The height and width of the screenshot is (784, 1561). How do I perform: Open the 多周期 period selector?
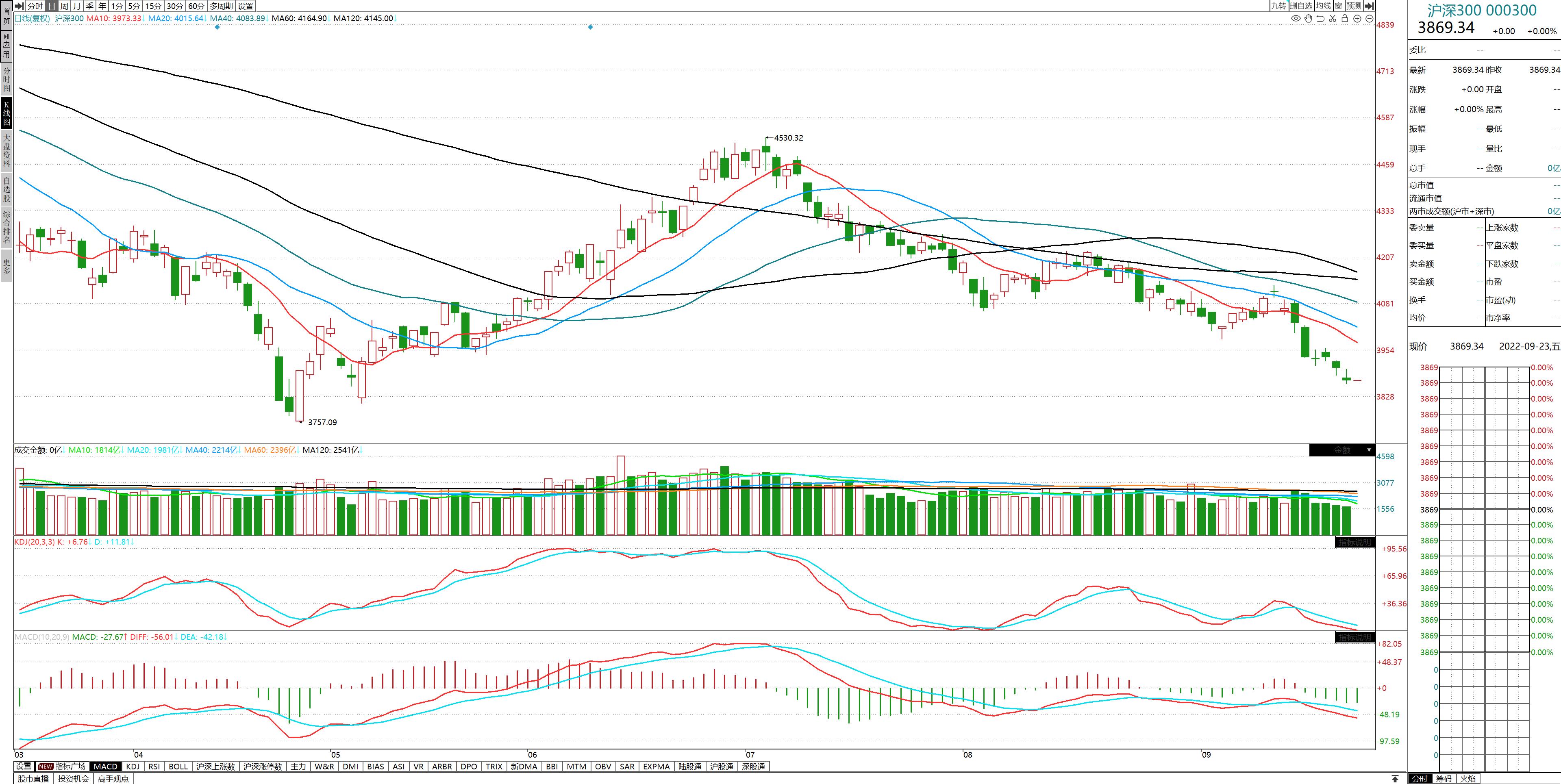(x=221, y=5)
